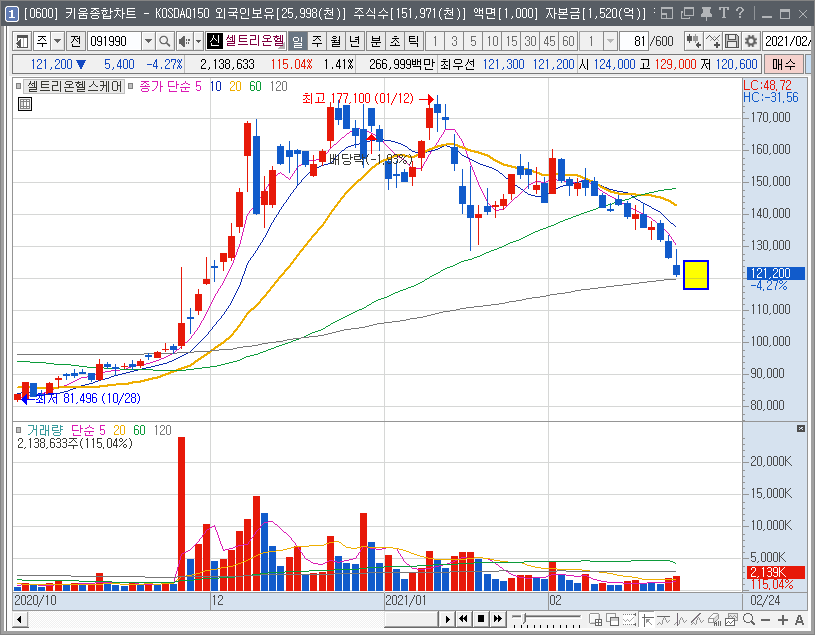The width and height of the screenshot is (815, 635).
Task: Click the rewind replay button
Action: pos(463,619)
